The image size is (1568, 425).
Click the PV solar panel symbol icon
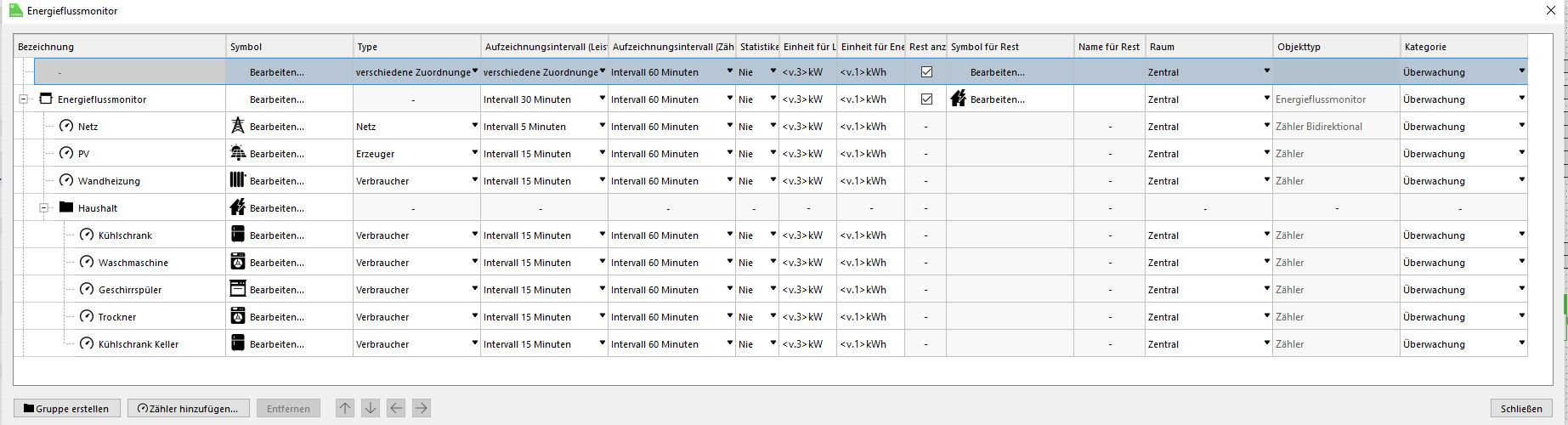point(238,154)
